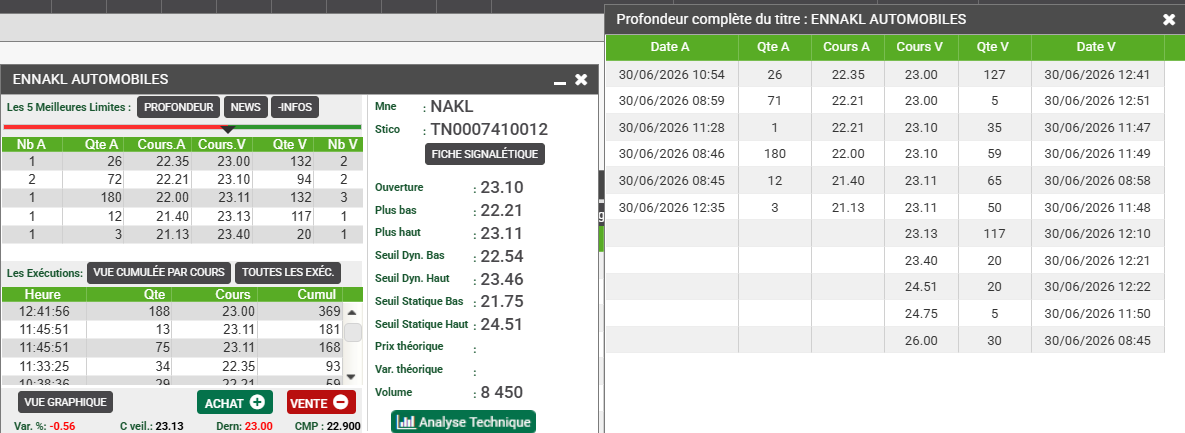This screenshot has height=433, width=1185.
Task: Close the Profondeur complète window
Action: [x=1168, y=20]
